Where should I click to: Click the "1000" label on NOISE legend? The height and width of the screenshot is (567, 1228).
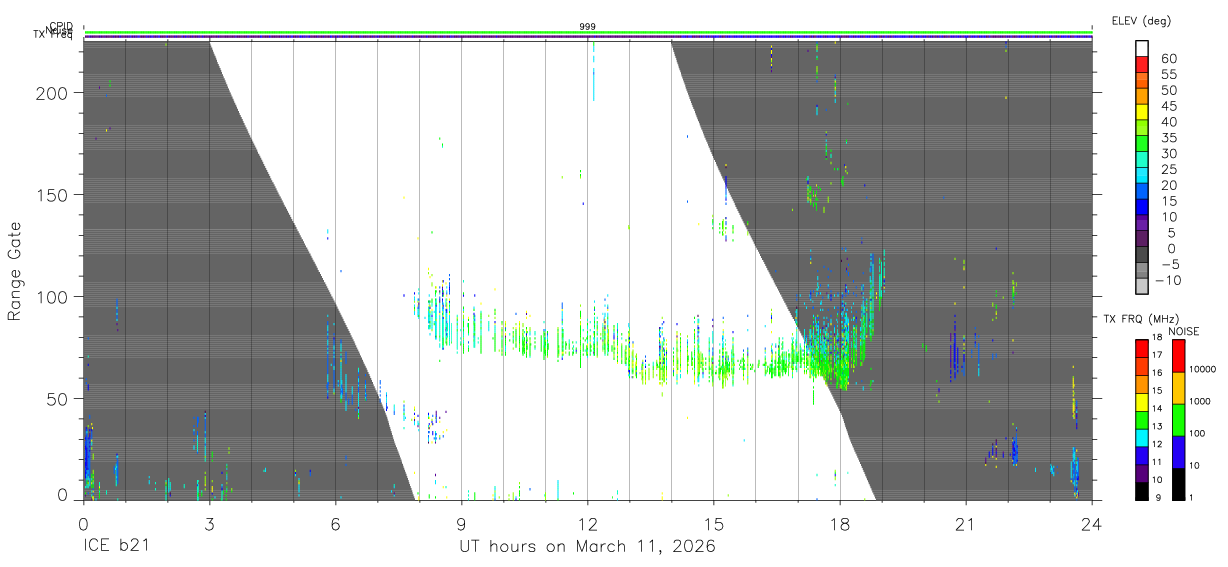coord(1198,401)
